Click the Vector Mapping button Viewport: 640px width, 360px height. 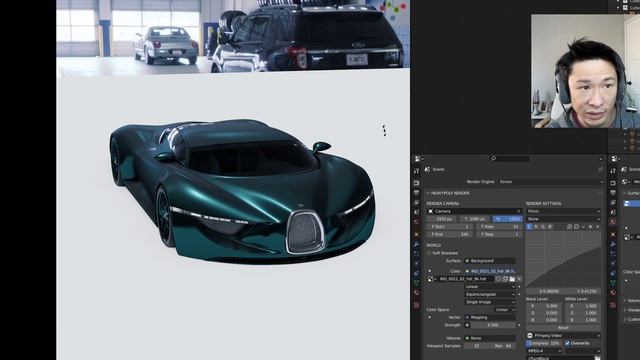coord(490,317)
